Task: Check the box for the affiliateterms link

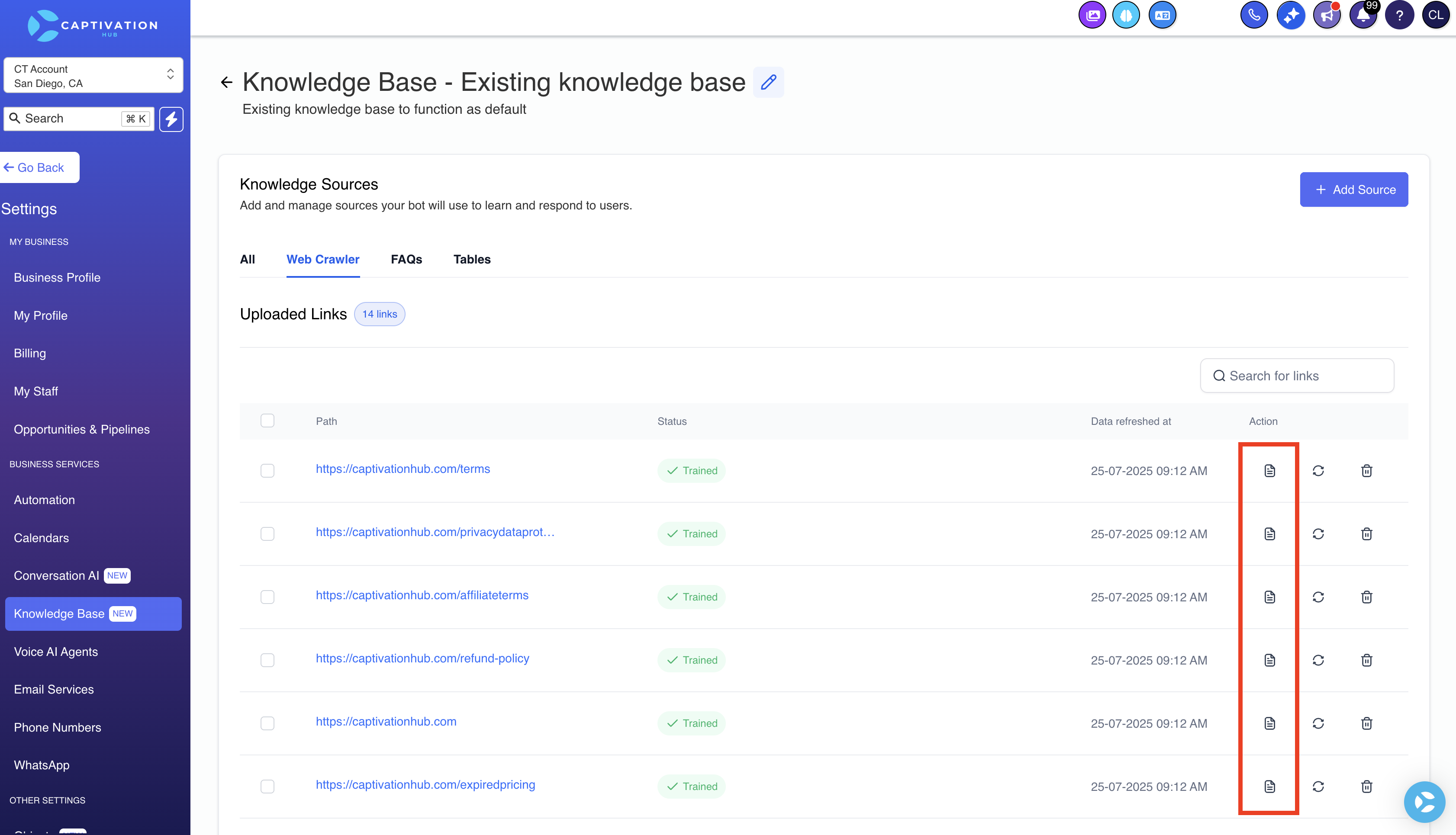Action: coord(267,597)
